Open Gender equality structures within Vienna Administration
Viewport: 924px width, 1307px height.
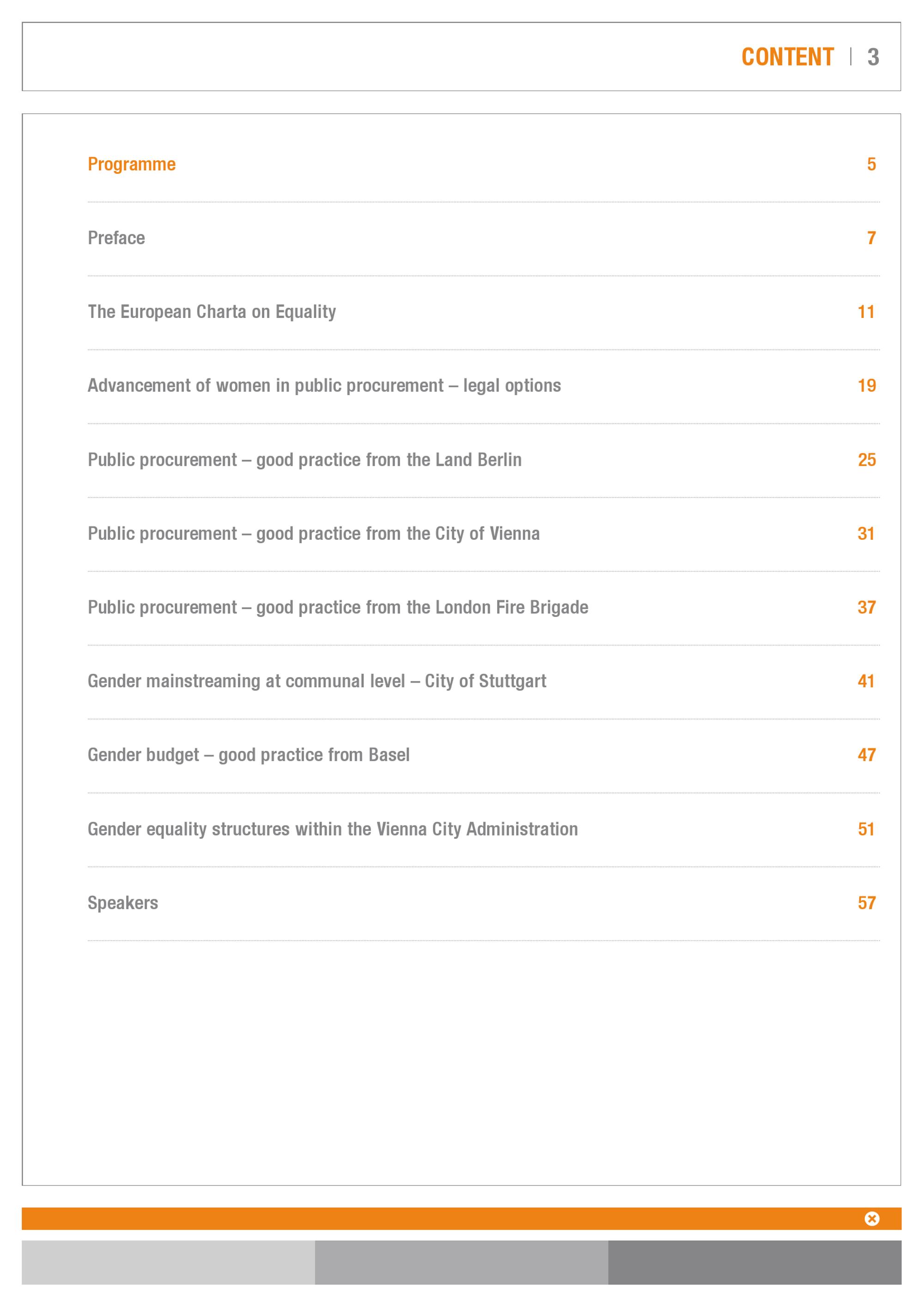pyautogui.click(x=333, y=830)
